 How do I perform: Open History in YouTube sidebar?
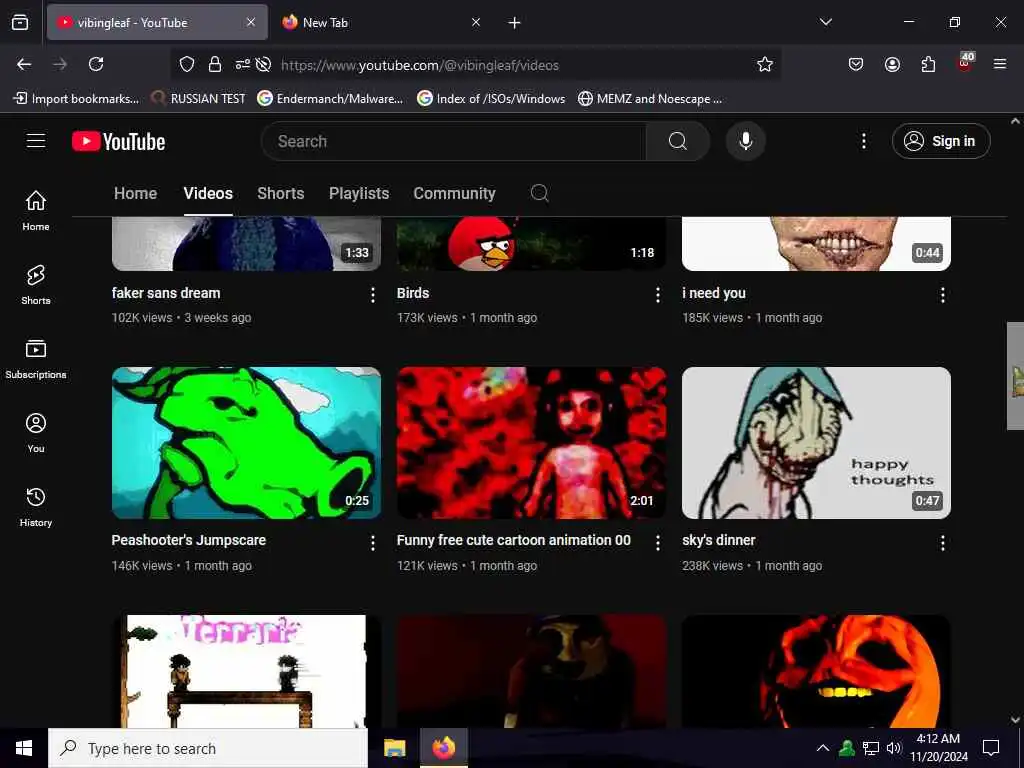click(36, 507)
